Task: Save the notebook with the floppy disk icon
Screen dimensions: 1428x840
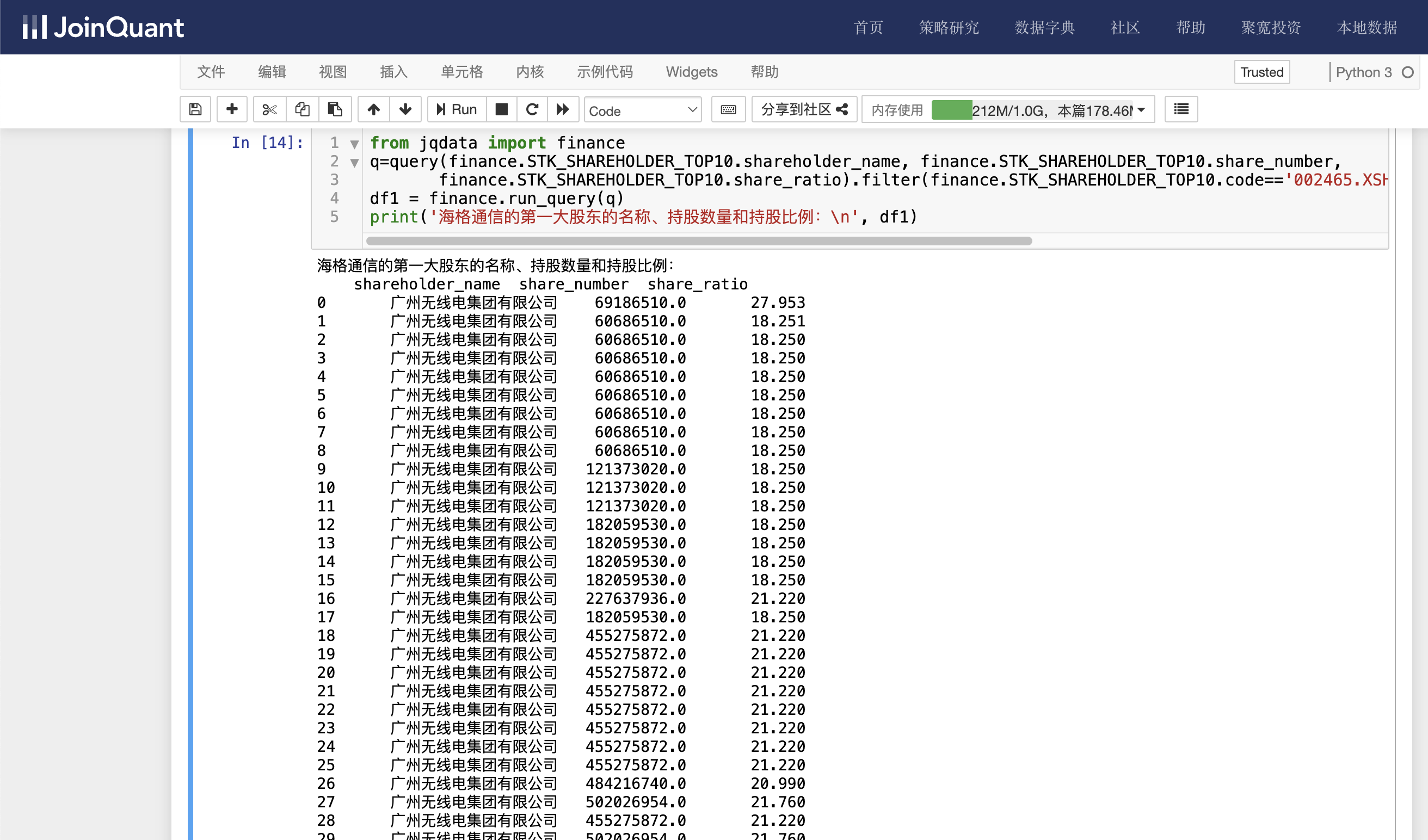Action: [x=195, y=109]
